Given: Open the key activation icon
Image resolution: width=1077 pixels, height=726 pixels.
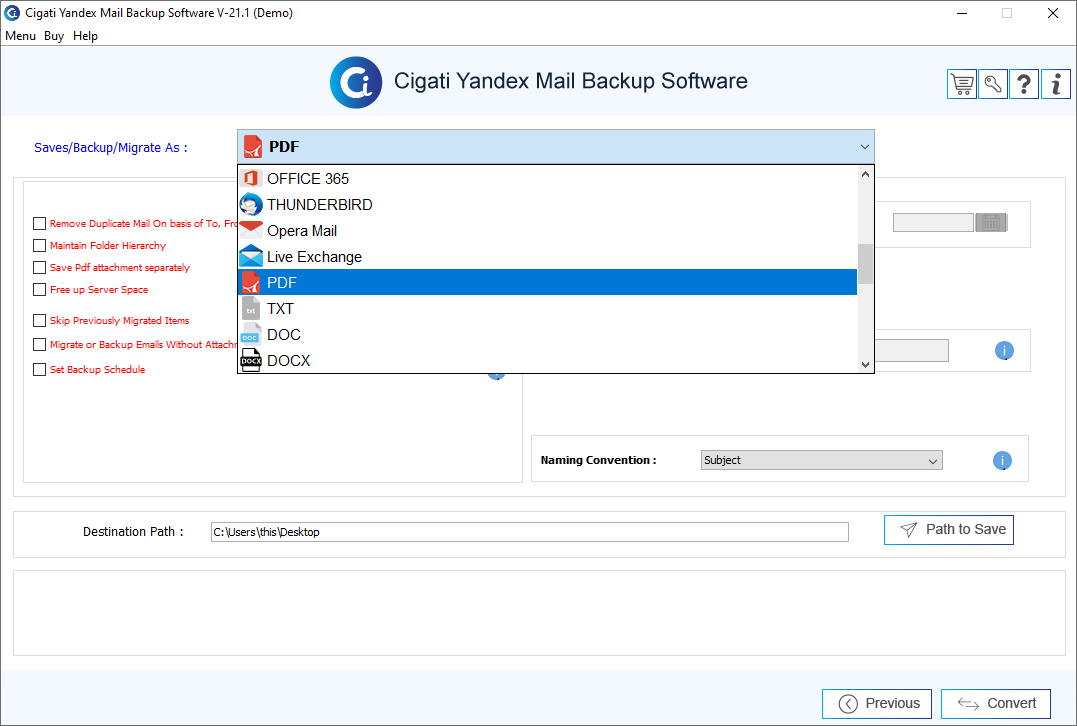Looking at the screenshot, I should (x=993, y=84).
